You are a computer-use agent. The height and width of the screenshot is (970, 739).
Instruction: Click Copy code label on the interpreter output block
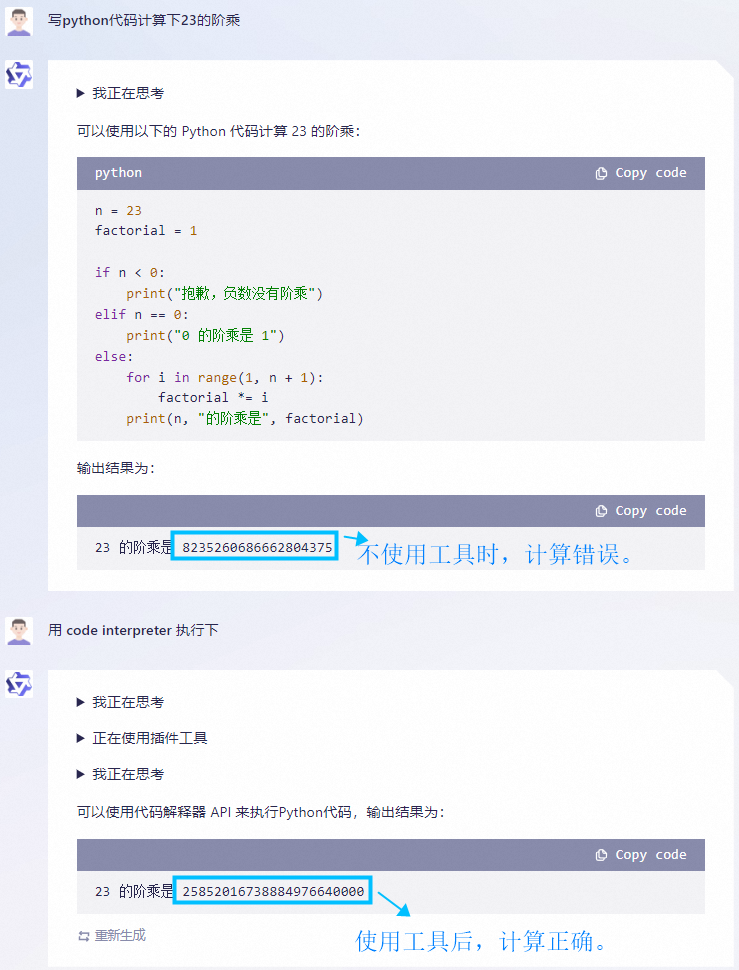(x=651, y=855)
